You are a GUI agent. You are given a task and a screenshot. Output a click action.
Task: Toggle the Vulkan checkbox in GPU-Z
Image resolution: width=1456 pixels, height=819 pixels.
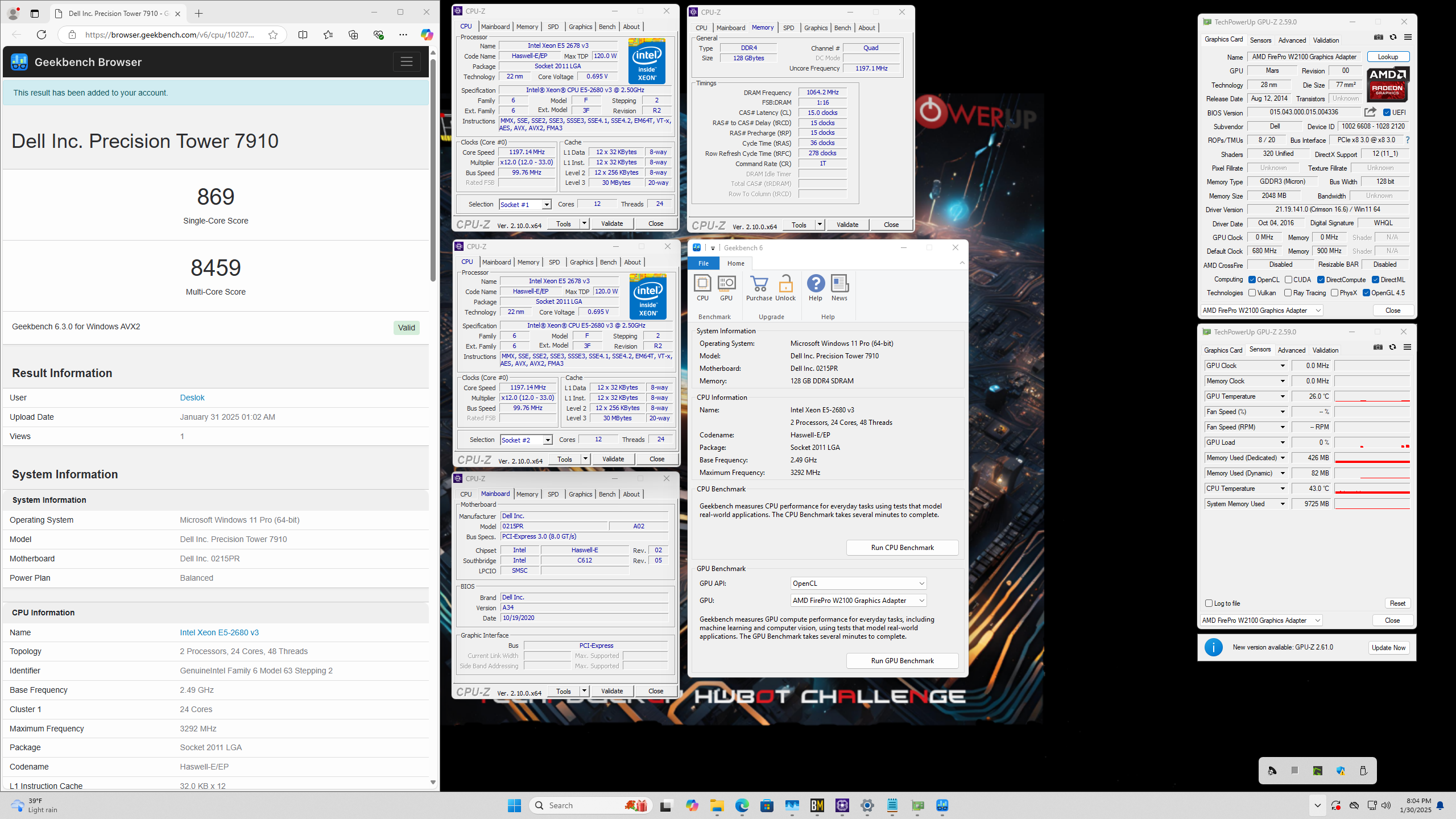tap(1252, 293)
